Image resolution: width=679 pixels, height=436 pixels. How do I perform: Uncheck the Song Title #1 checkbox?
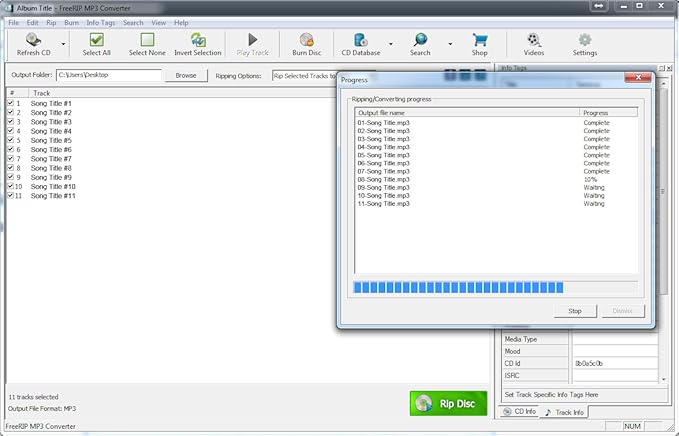point(10,103)
